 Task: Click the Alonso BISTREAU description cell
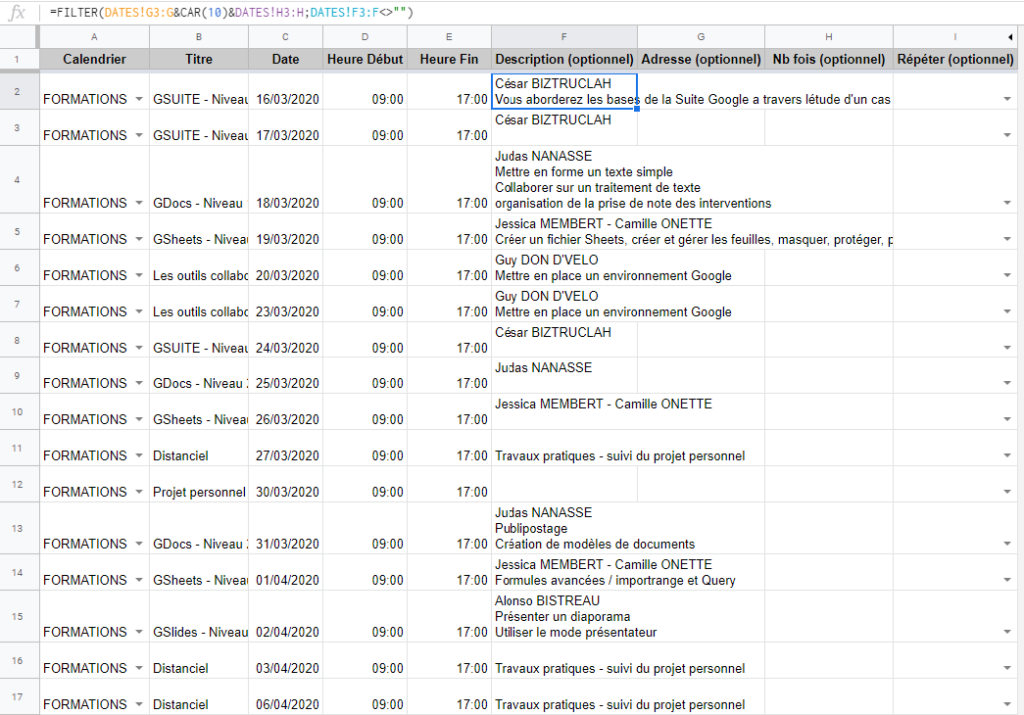(x=564, y=616)
